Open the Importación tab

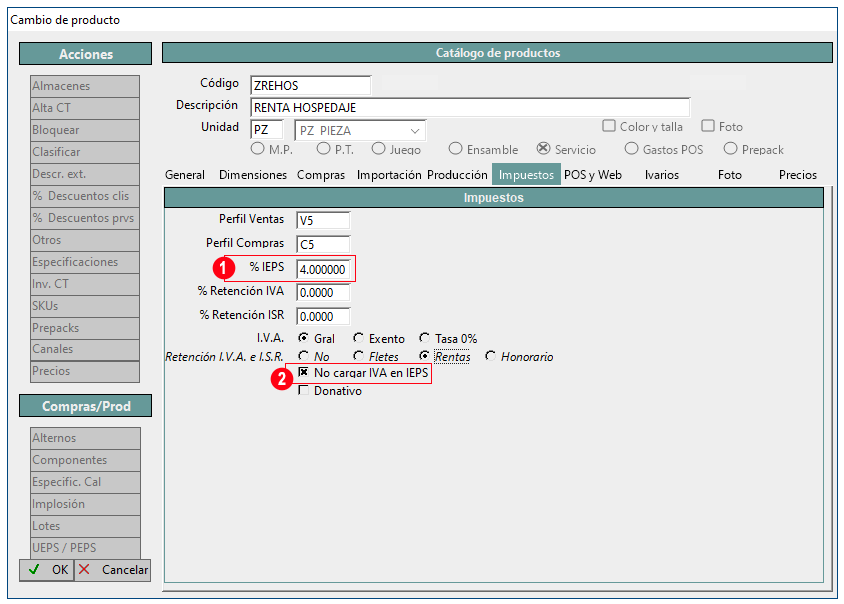(389, 175)
